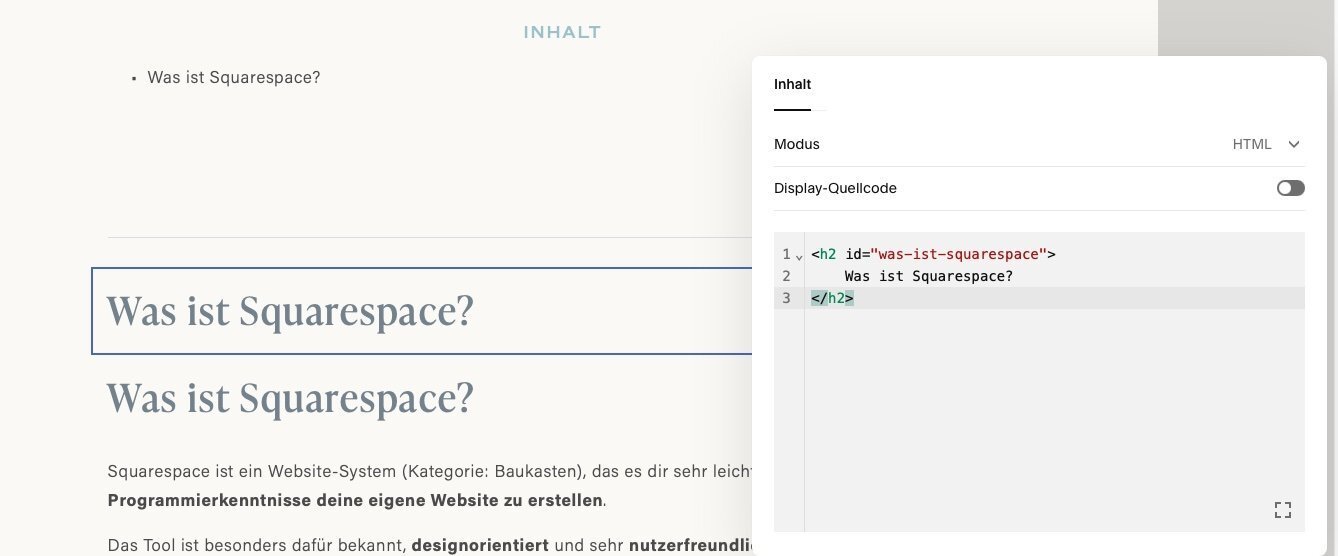This screenshot has width=1338, height=556.
Task: Click the 'Display-Quellcode' label
Action: (x=835, y=188)
